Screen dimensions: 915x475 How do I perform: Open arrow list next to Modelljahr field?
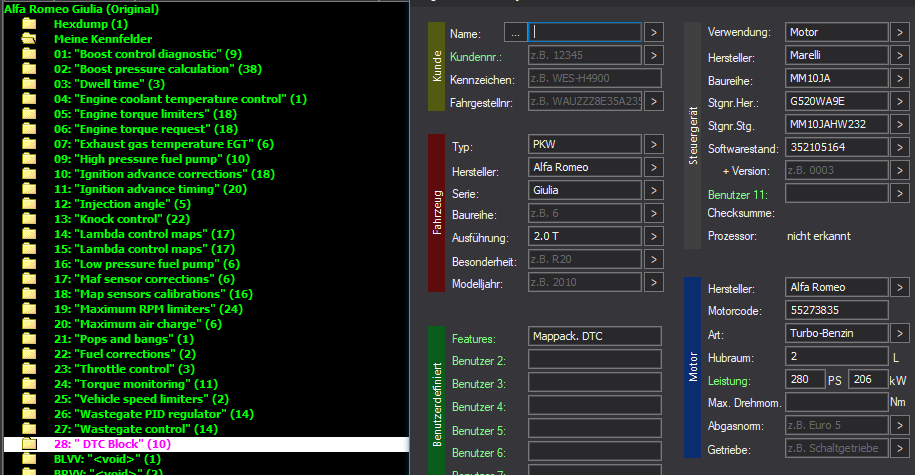(654, 282)
